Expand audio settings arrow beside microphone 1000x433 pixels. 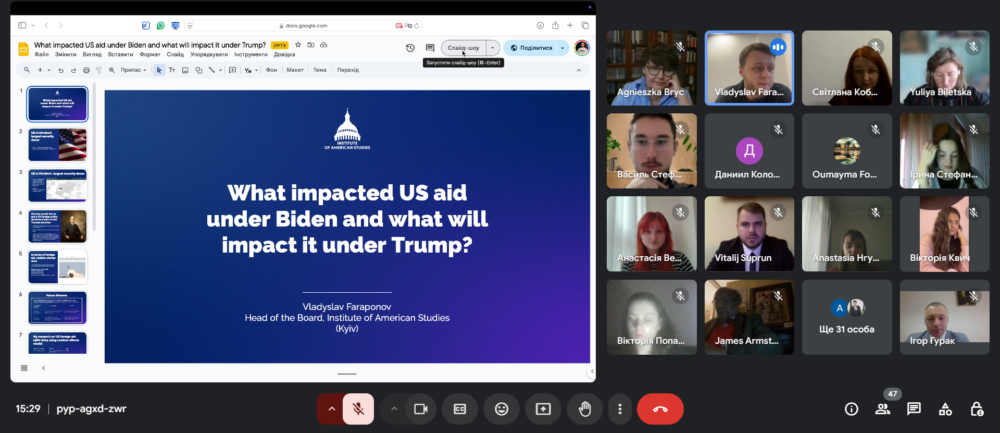pos(330,408)
